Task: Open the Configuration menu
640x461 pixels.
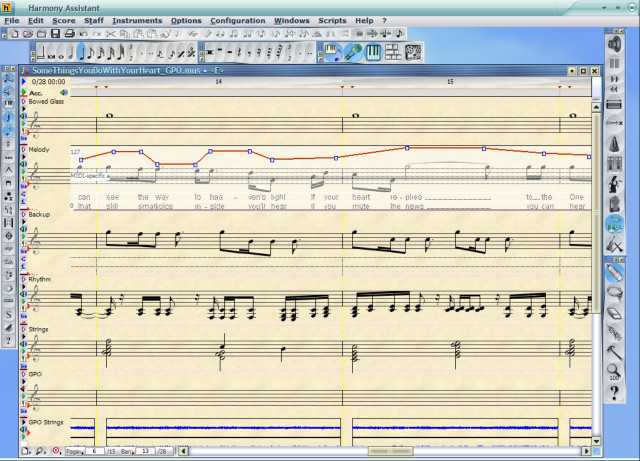Action: point(238,20)
